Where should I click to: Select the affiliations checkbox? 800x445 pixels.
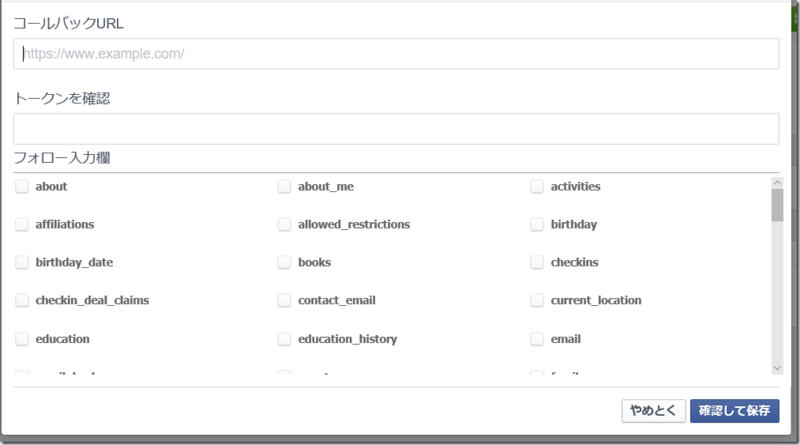(22, 224)
